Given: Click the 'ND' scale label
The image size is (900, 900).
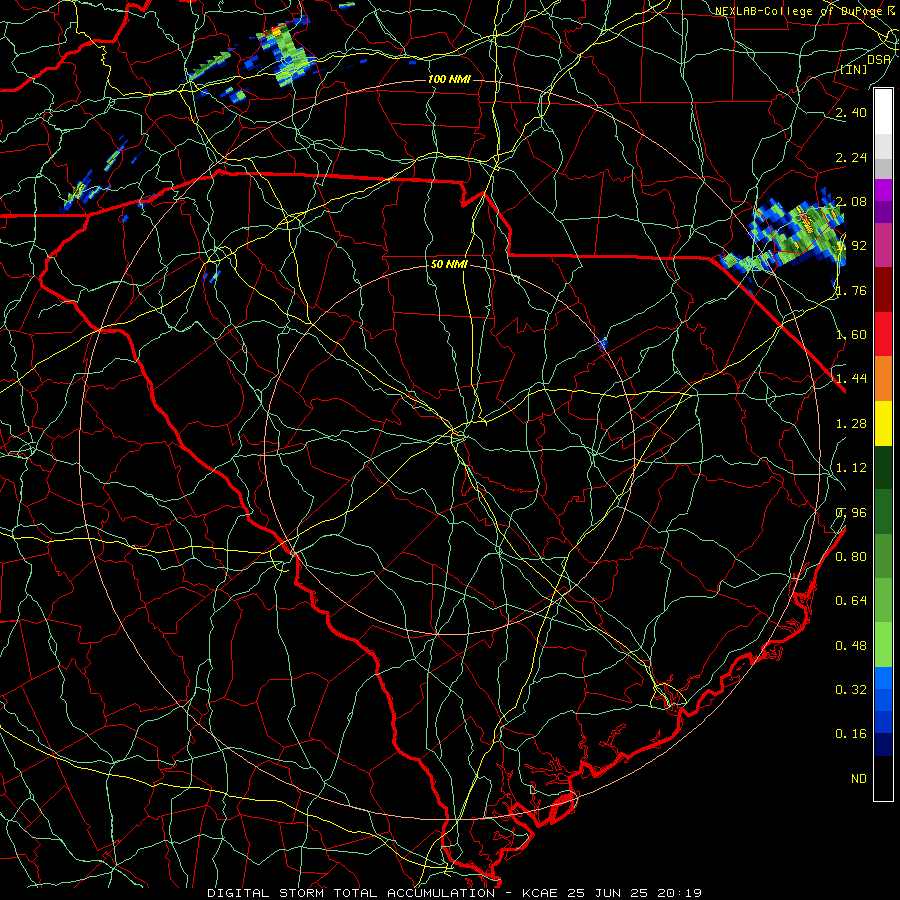Looking at the screenshot, I should coord(859,779).
